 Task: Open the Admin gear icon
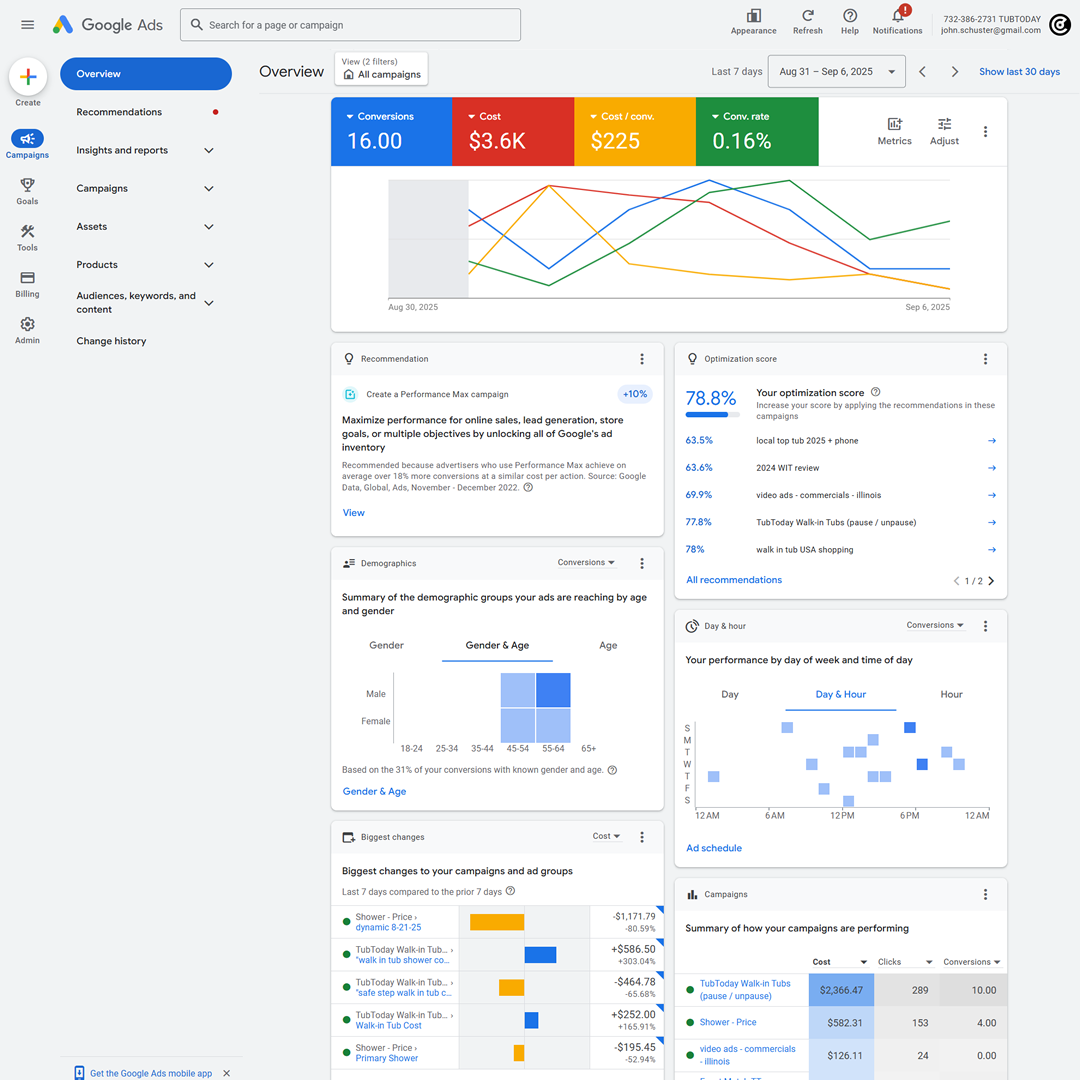[x=27, y=324]
